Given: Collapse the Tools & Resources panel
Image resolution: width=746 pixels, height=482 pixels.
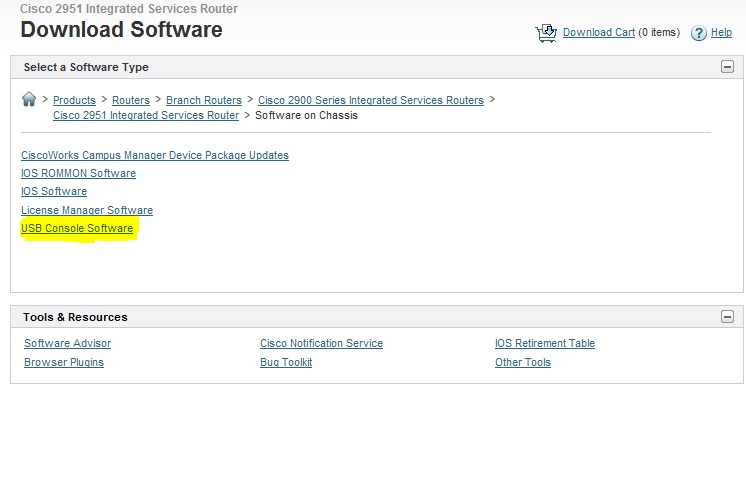Looking at the screenshot, I should (x=727, y=316).
